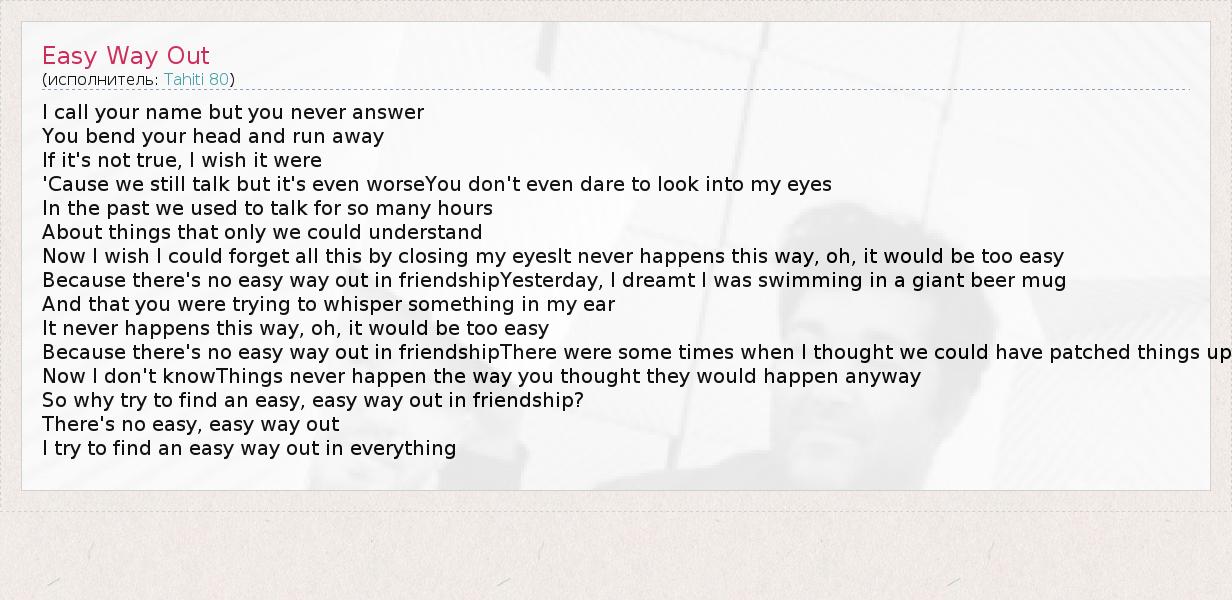Viewport: 1232px width, 600px height.
Task: Select the line 'You bend your head and run away'
Action: [x=213, y=136]
